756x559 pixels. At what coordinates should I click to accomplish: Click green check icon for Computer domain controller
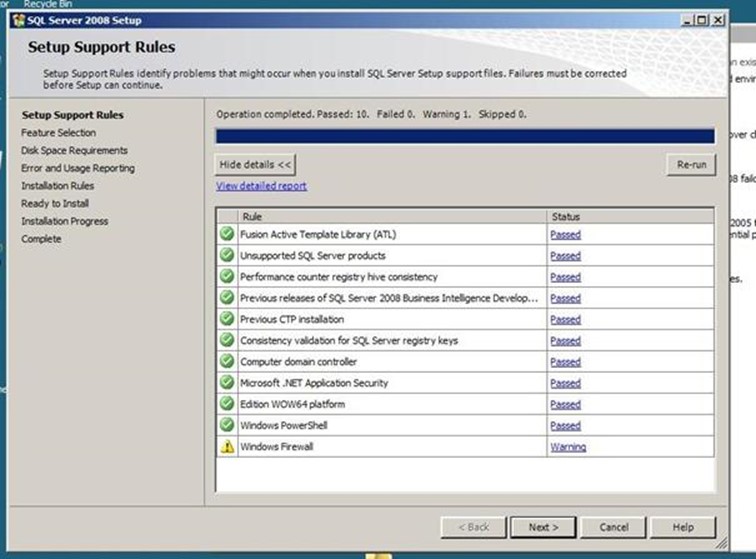(227, 361)
